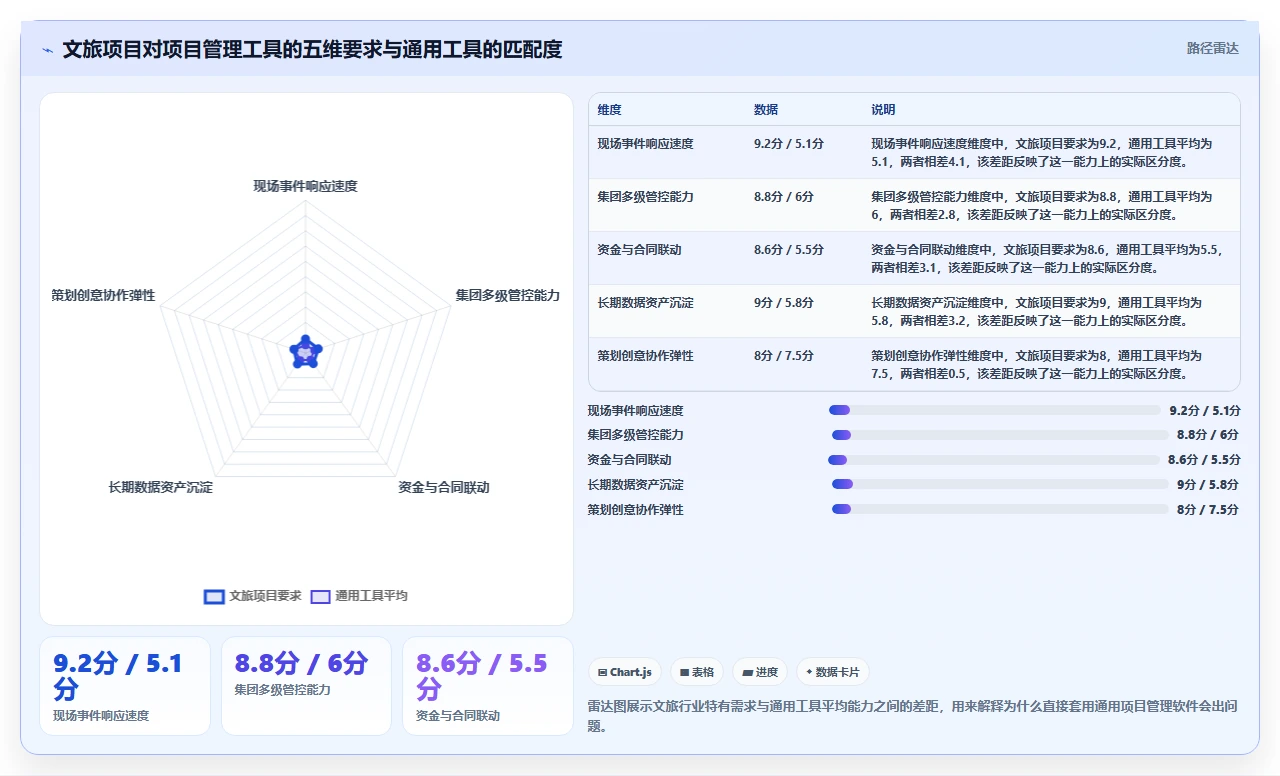Open the 8.8分 / 6分 data card

pyautogui.click(x=306, y=686)
